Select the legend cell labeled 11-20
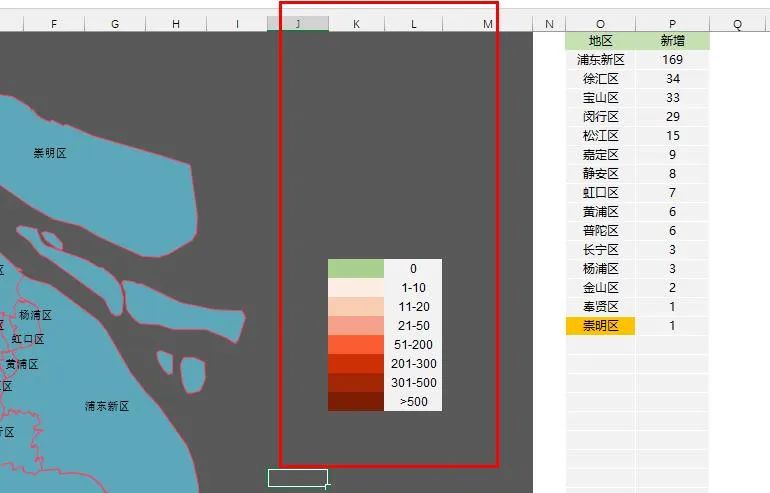770x493 pixels. point(413,306)
